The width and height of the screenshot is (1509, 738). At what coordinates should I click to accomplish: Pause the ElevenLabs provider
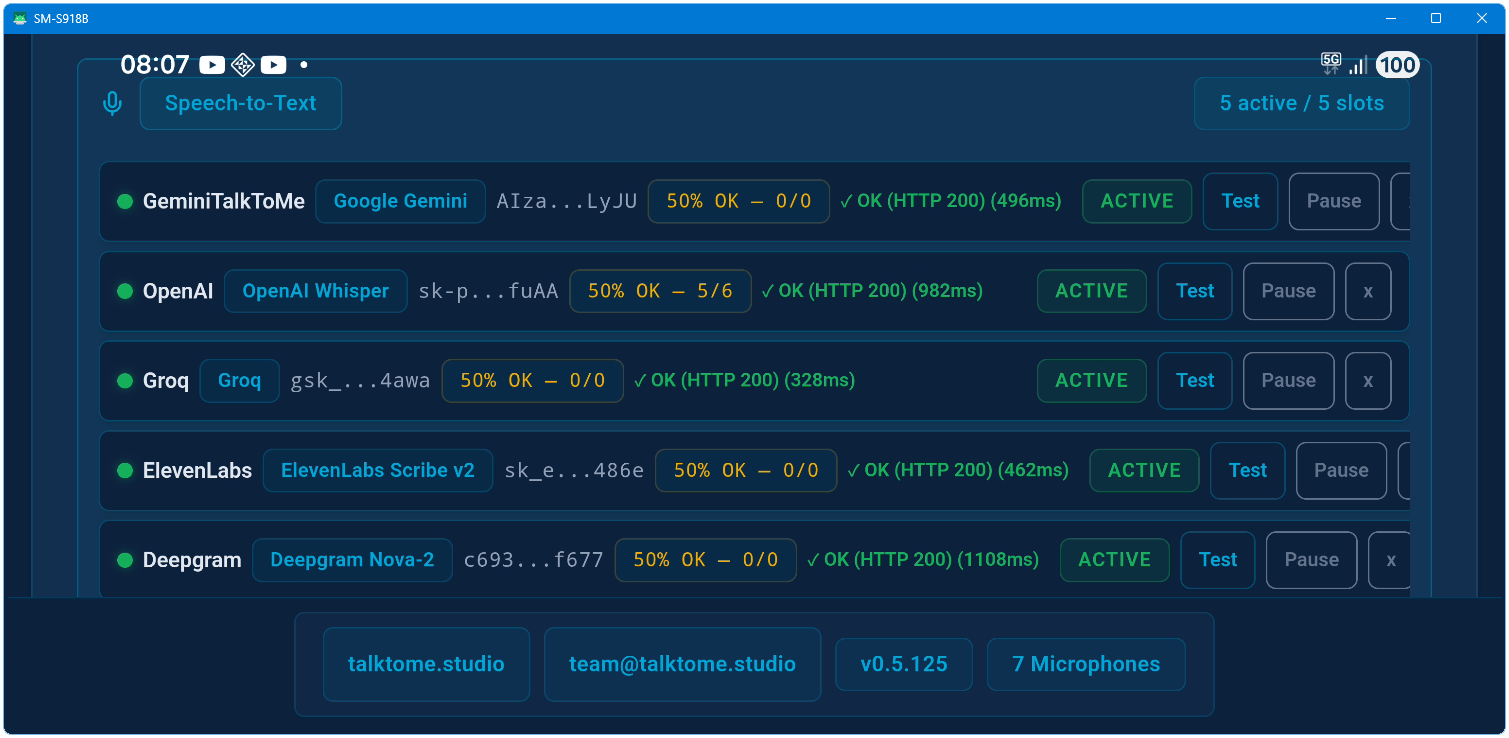[x=1341, y=470]
